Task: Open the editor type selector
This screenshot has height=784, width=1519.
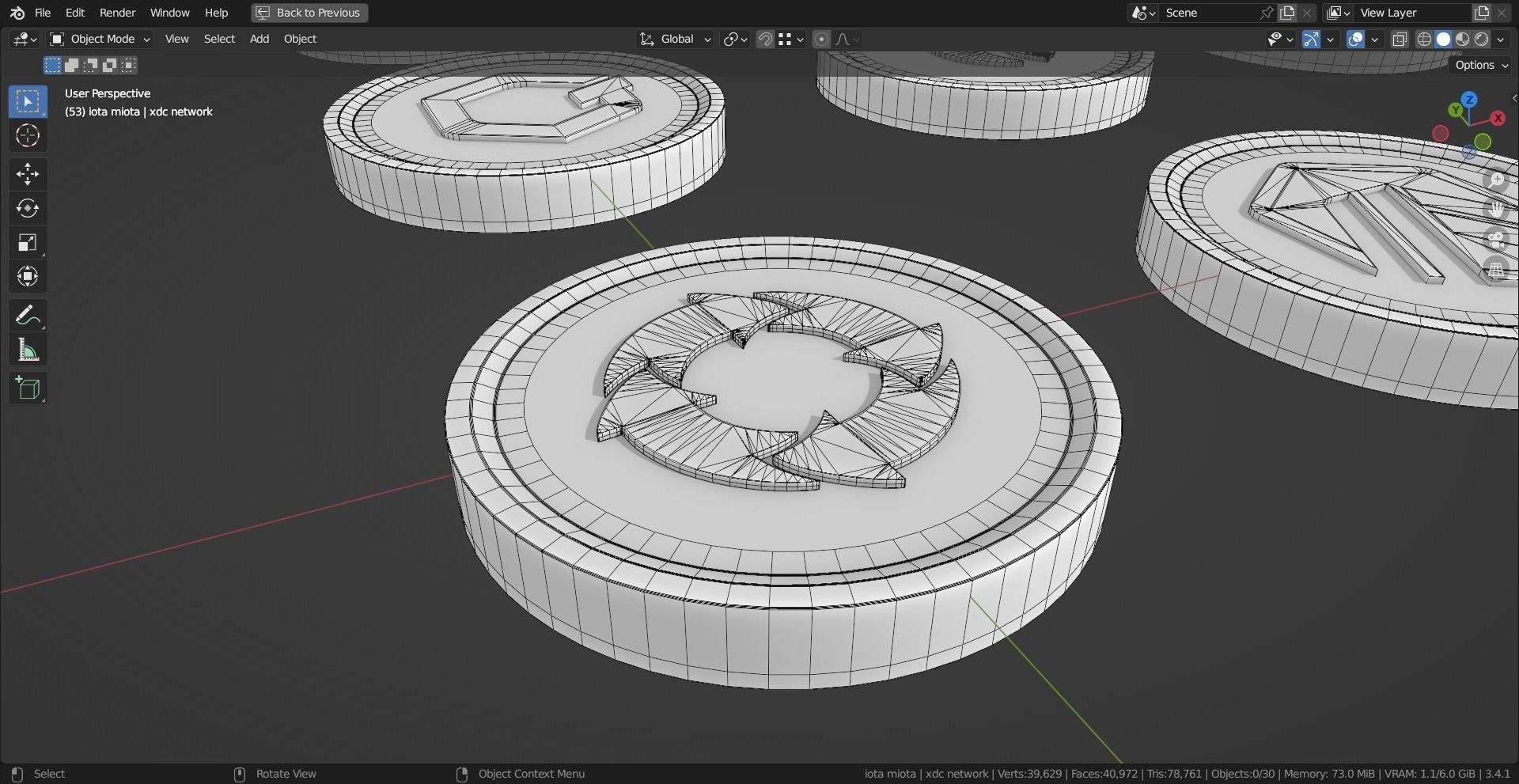Action: pos(25,39)
